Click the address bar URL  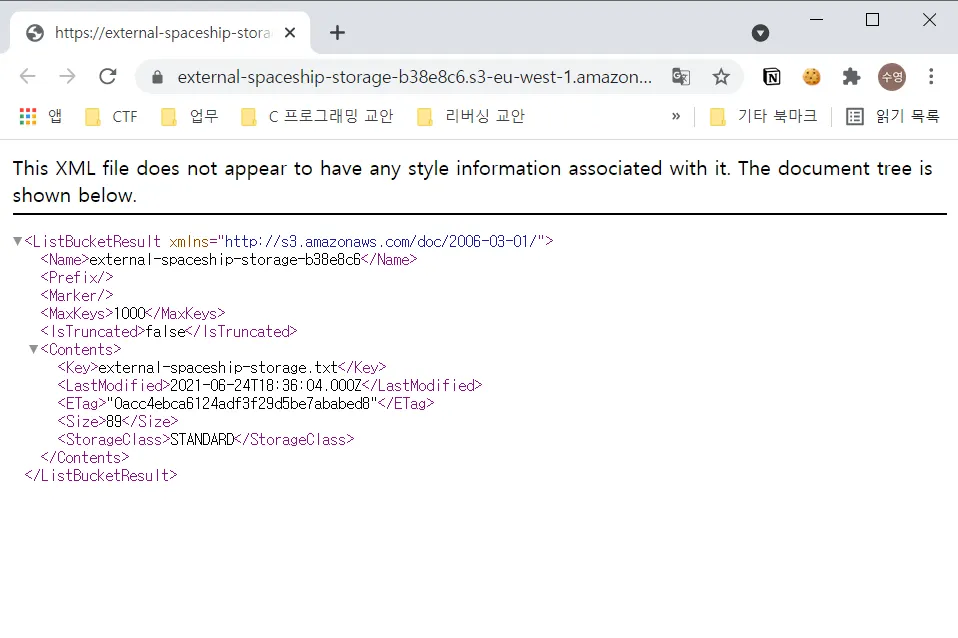pos(414,77)
